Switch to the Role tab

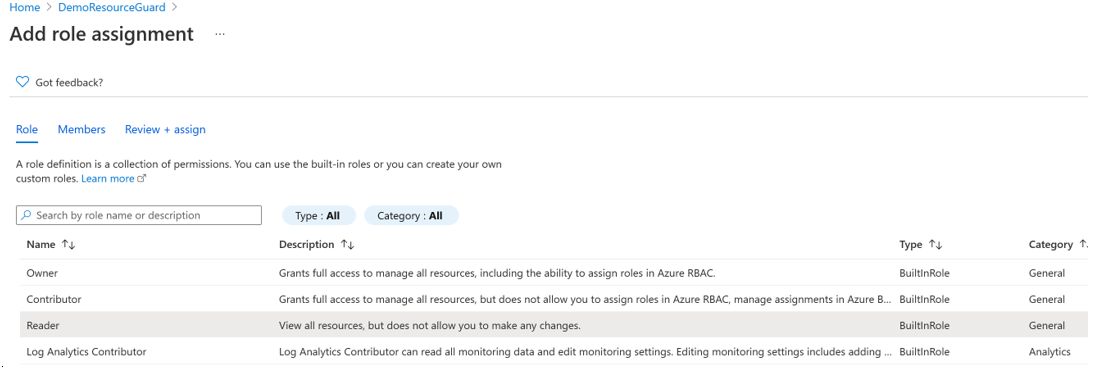click(x=27, y=130)
